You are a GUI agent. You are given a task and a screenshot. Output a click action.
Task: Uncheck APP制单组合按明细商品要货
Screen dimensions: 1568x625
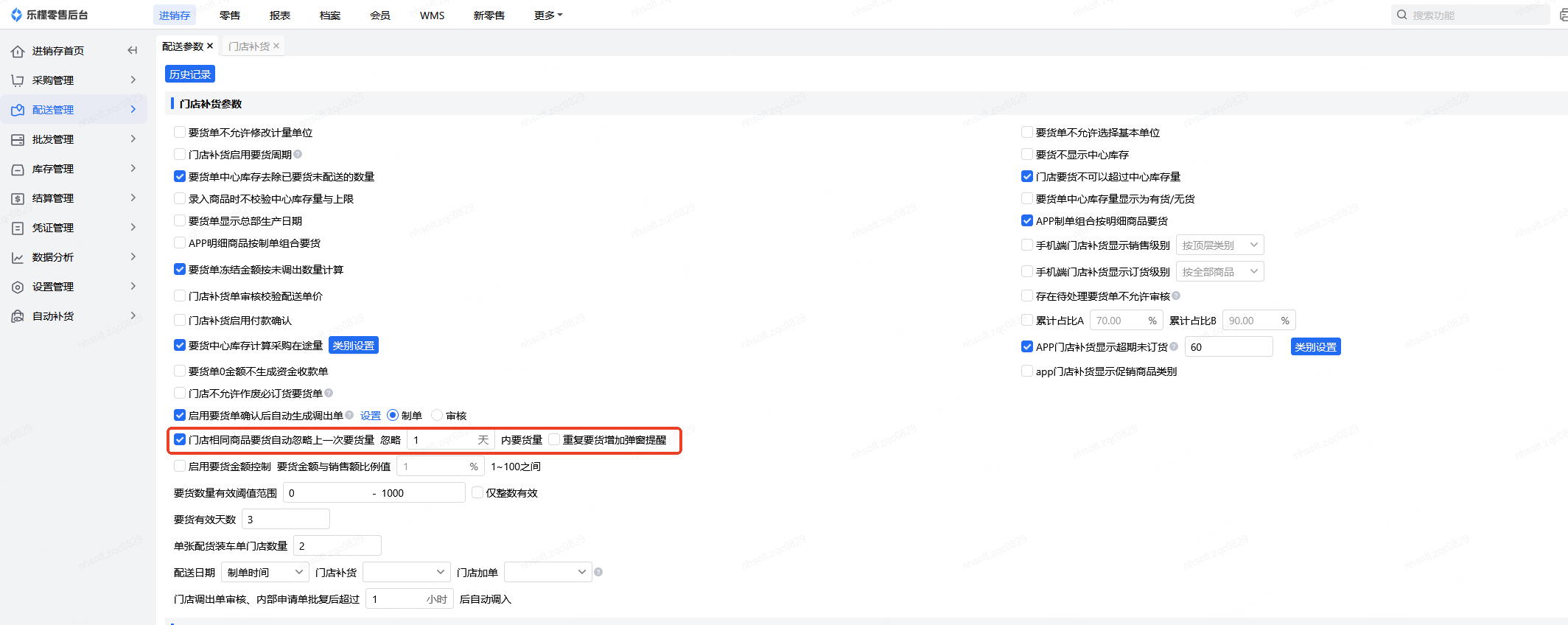[1027, 220]
